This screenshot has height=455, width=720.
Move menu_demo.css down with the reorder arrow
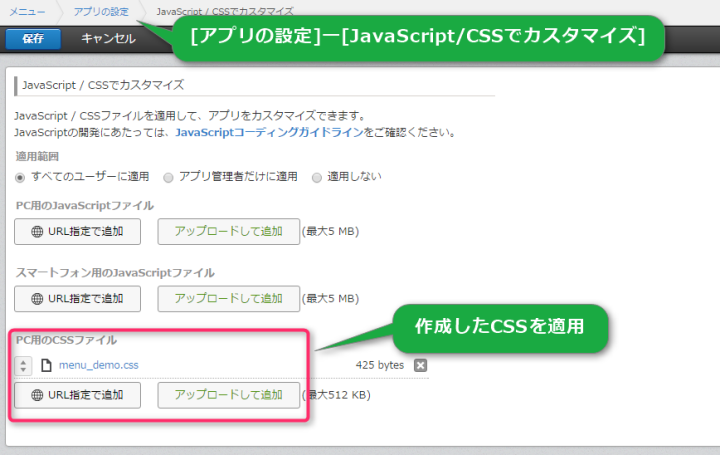point(24,371)
